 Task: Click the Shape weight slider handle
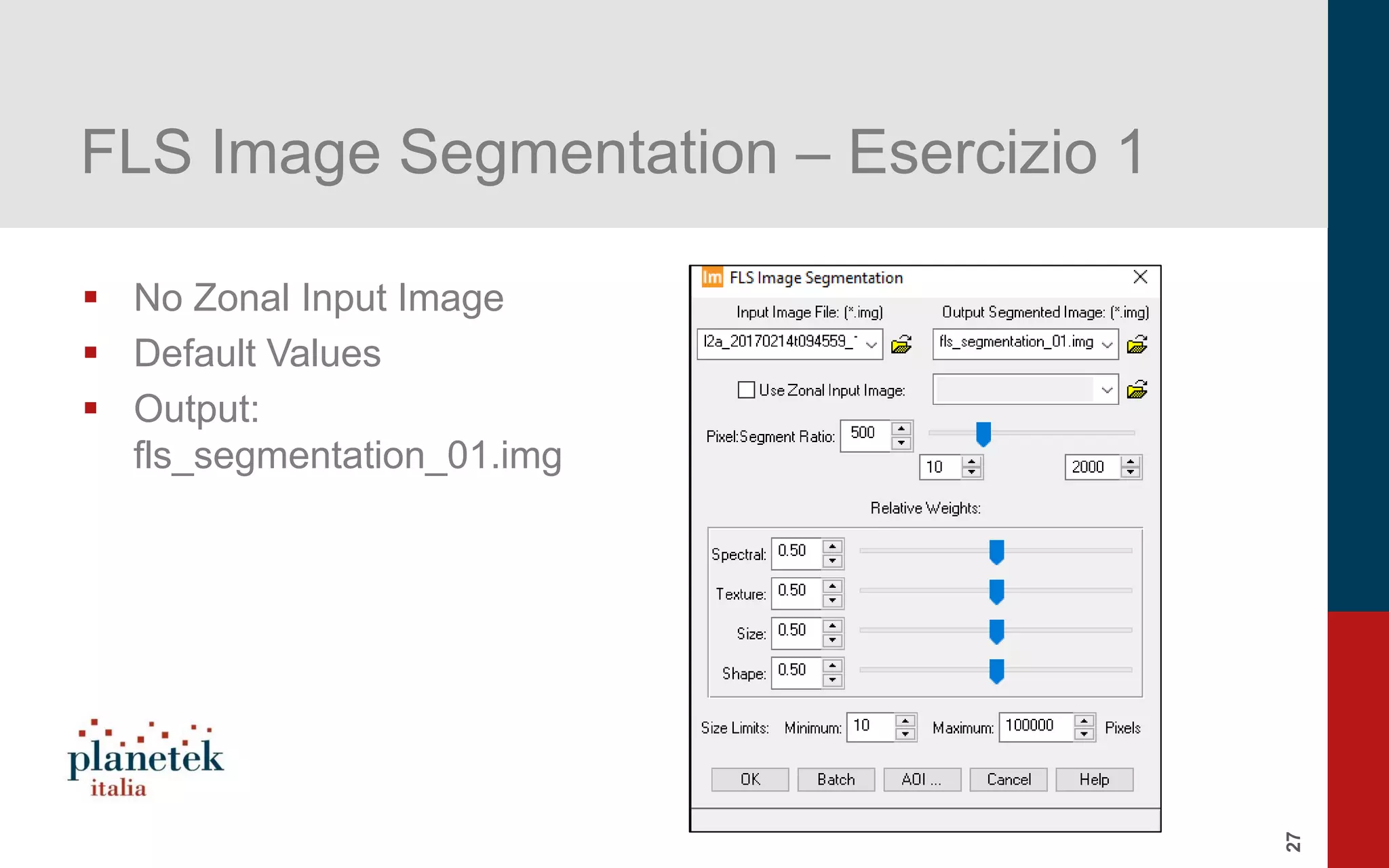[996, 671]
